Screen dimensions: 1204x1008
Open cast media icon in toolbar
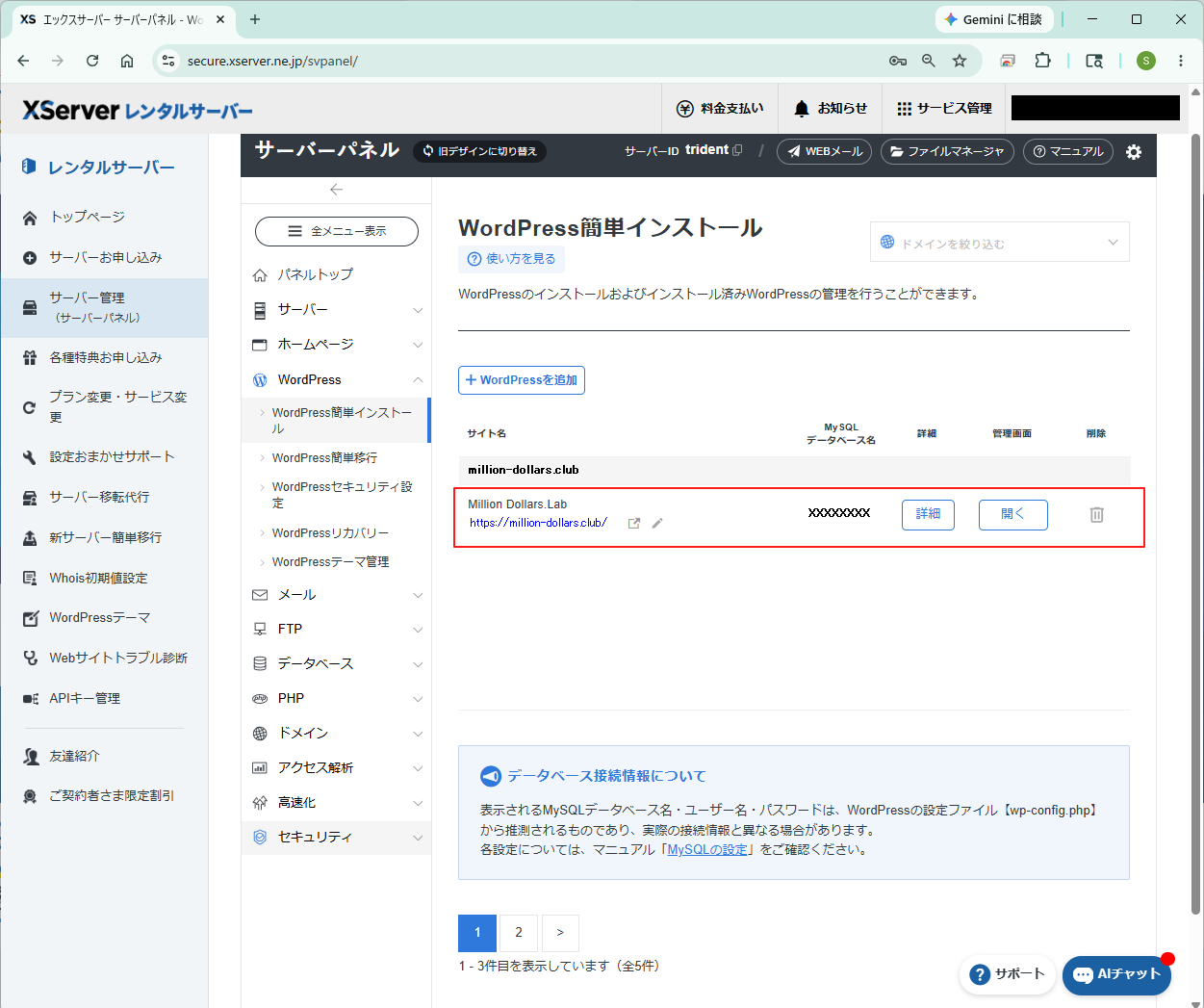[x=1008, y=61]
